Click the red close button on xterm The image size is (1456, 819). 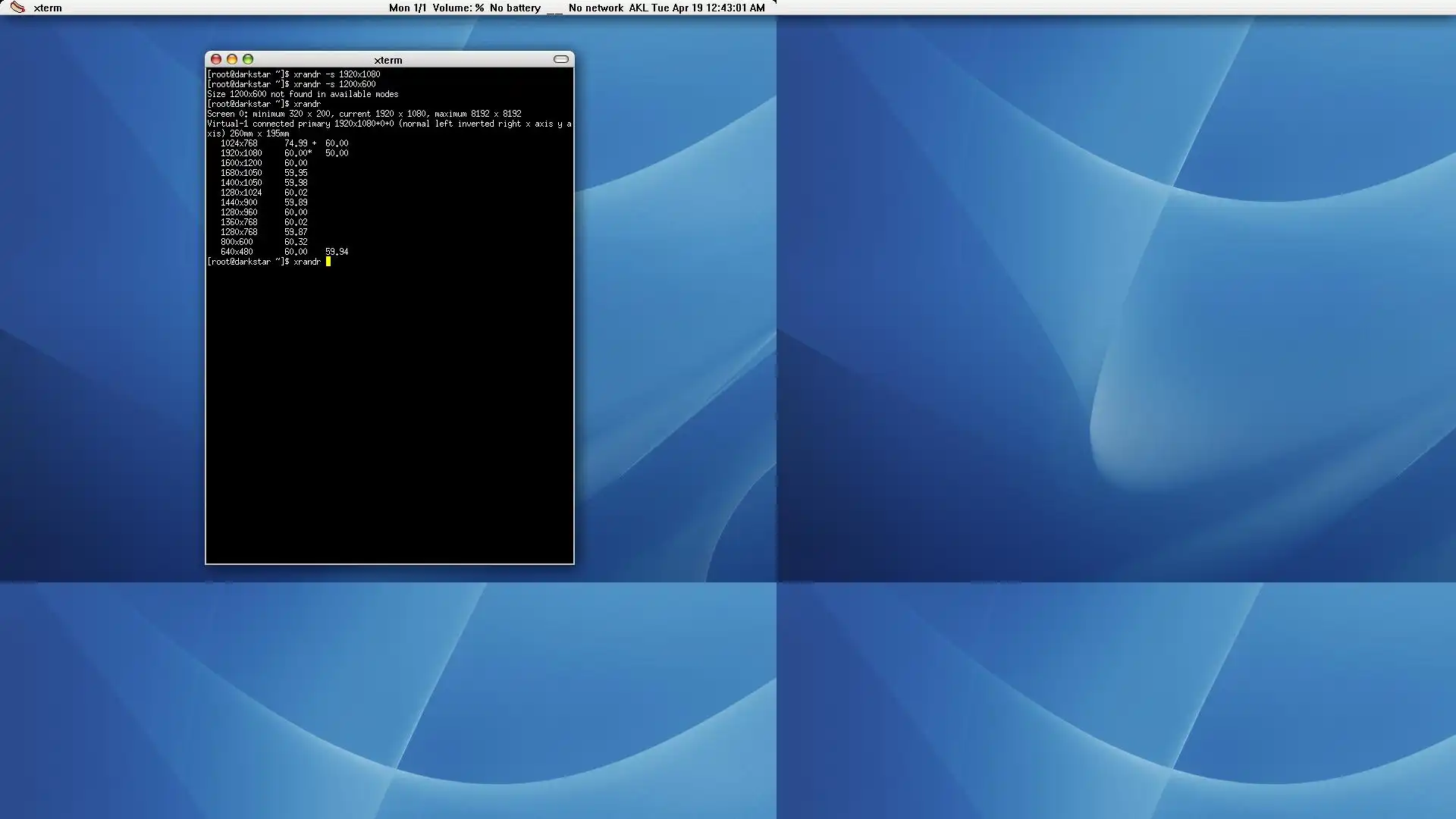click(216, 59)
